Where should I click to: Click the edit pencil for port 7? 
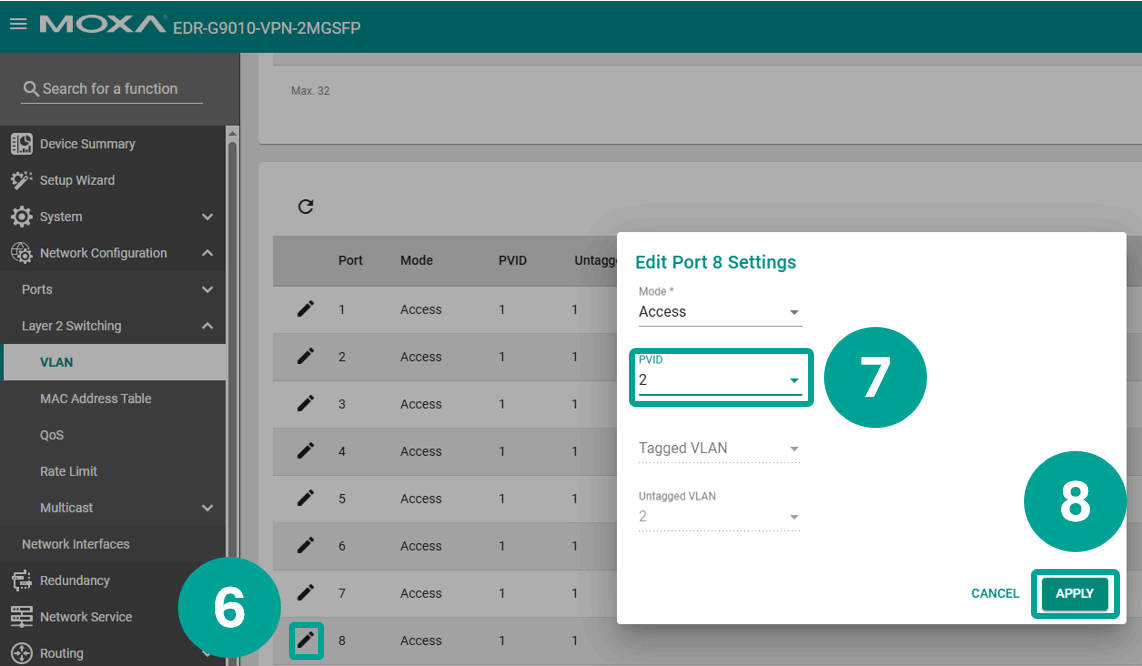(x=306, y=593)
